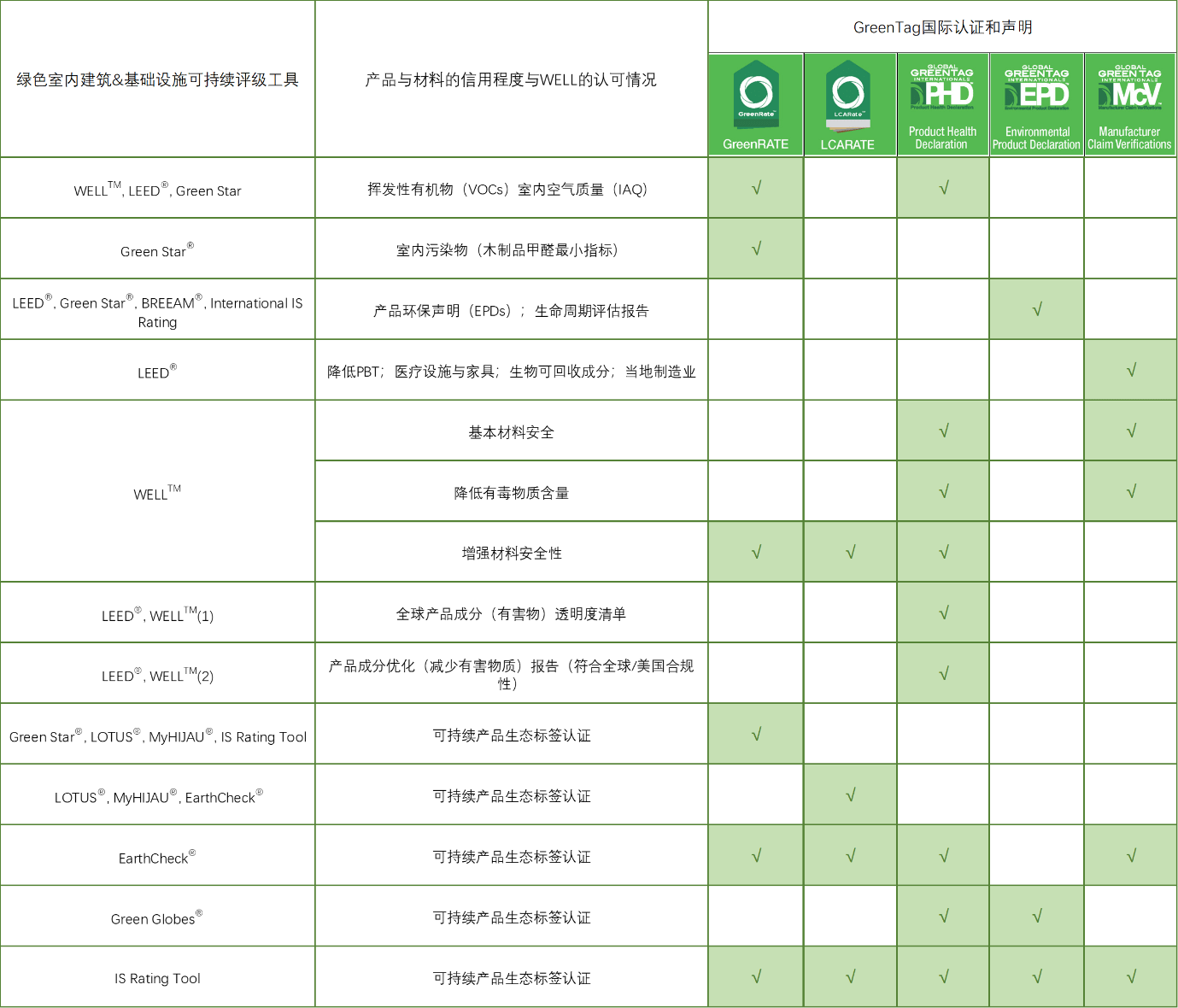The image size is (1178, 1008).
Task: Click the GreenRATE checkmark in the 室内污染物 row
Action: 756,249
